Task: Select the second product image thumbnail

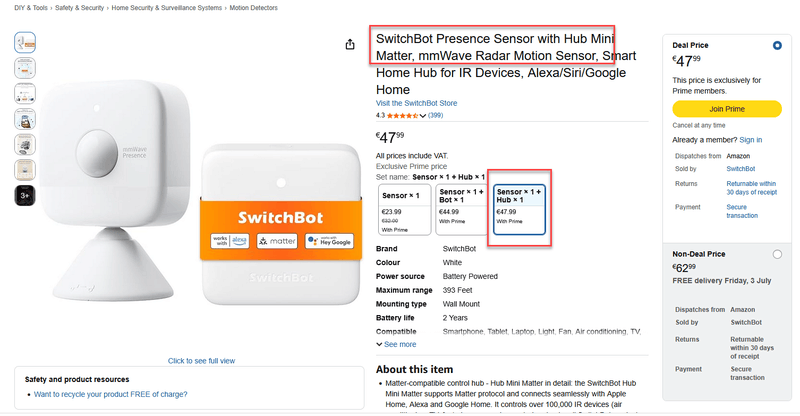Action: pos(25,68)
